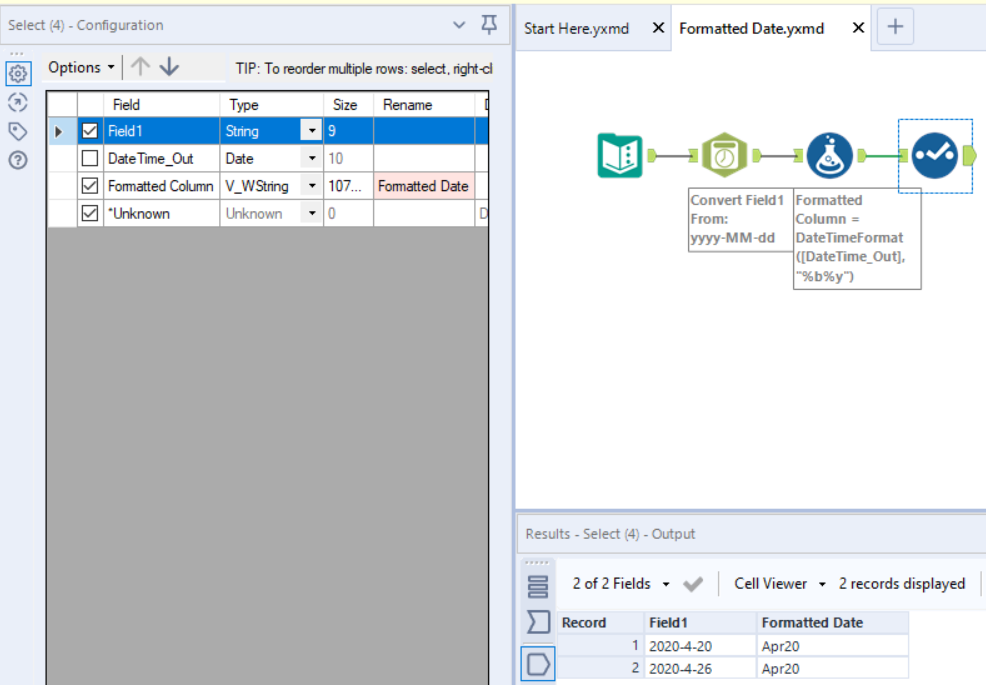
Task: Open Field1 type dropdown
Action: (x=311, y=131)
